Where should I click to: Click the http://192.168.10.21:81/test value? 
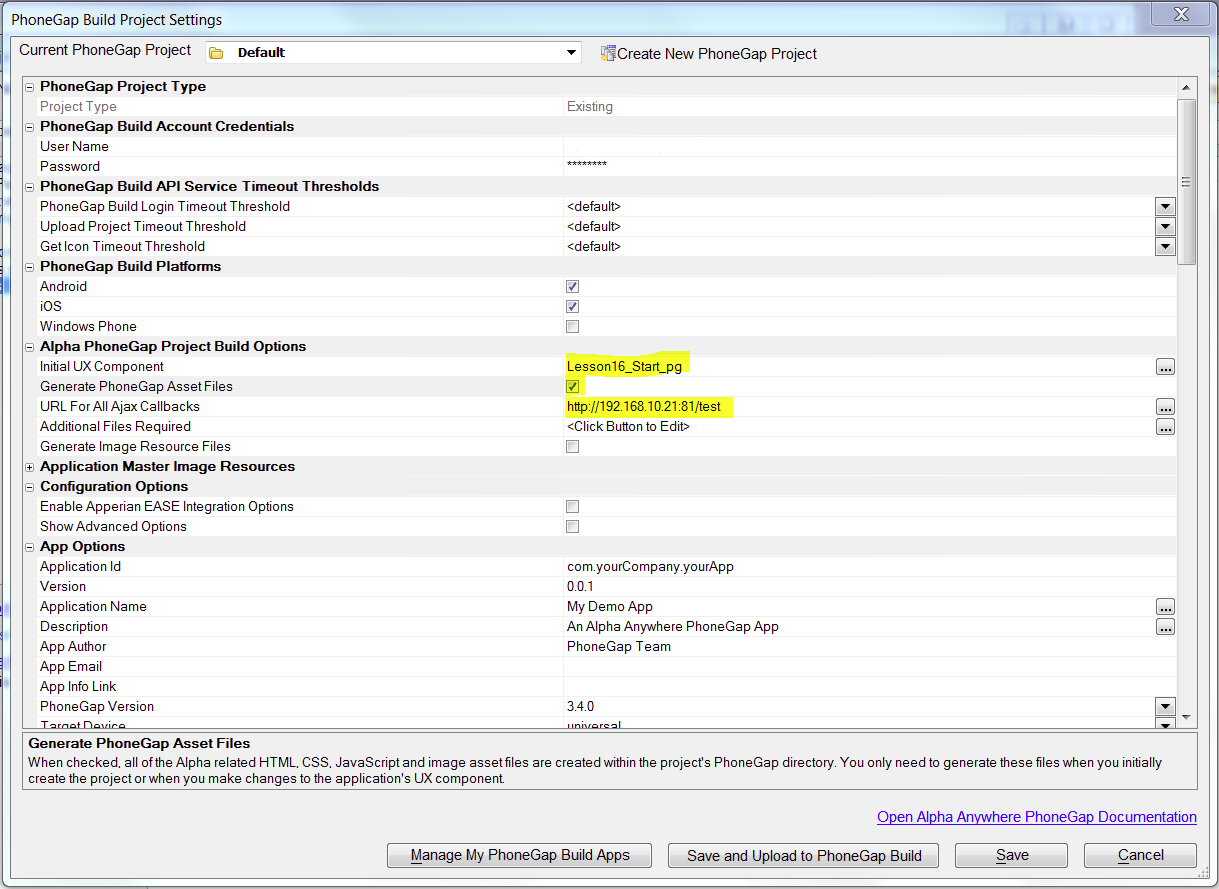point(643,406)
